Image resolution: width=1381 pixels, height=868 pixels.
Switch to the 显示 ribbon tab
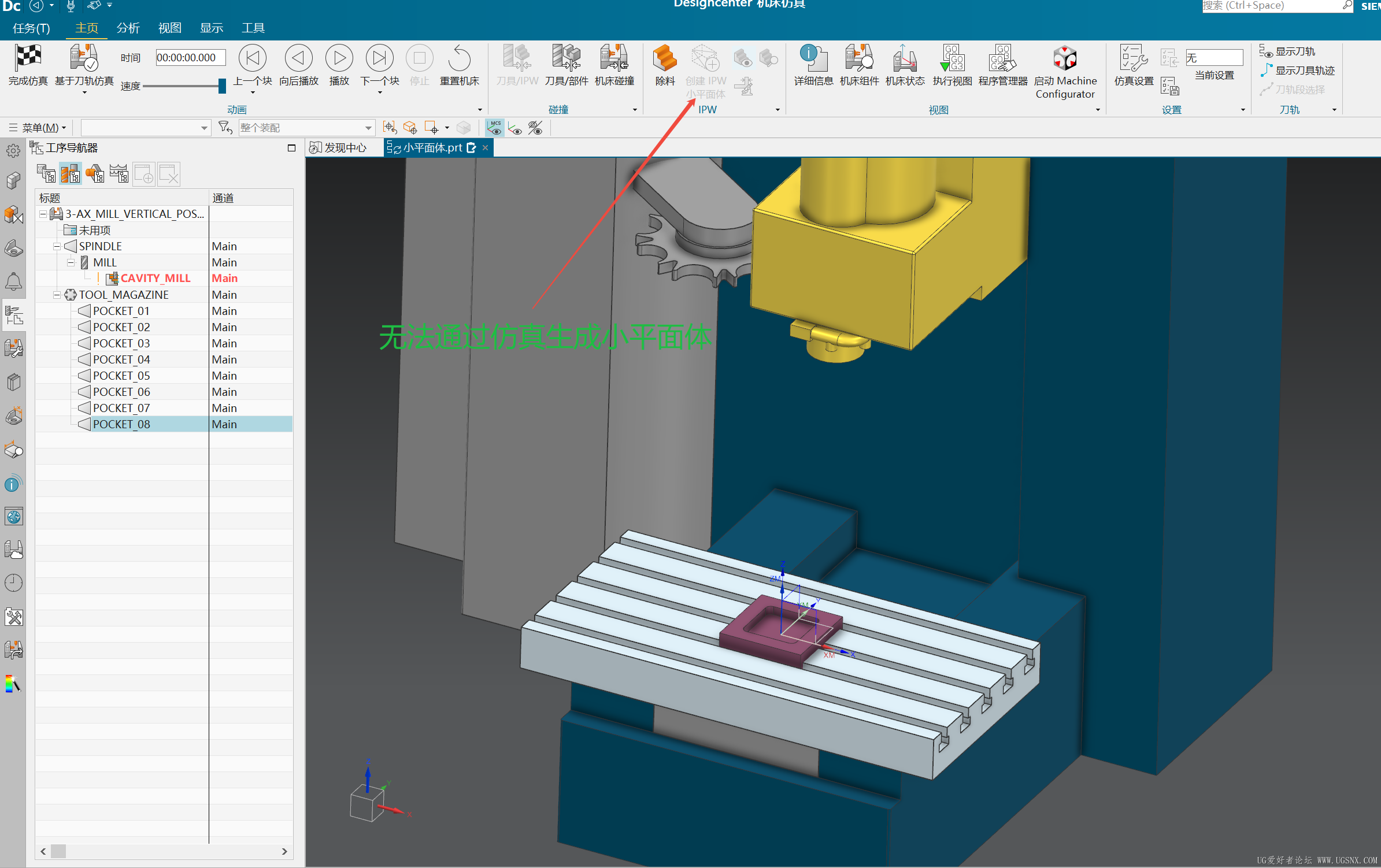tap(212, 28)
